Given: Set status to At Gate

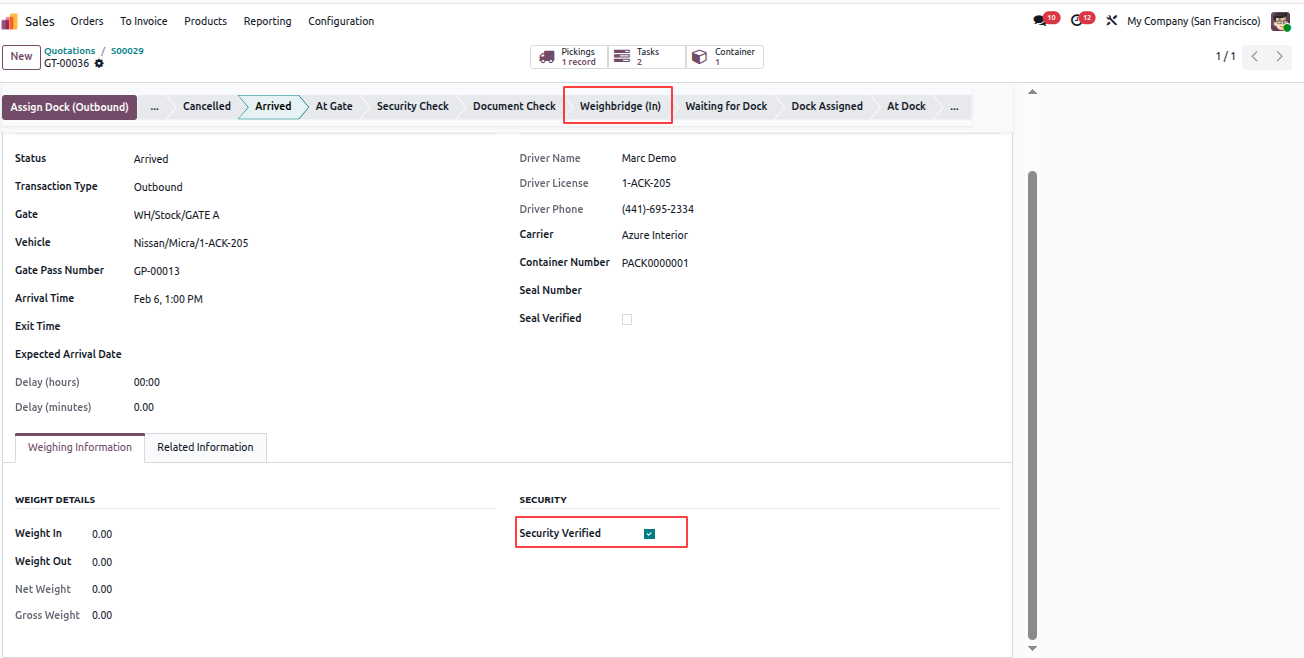Looking at the screenshot, I should point(334,106).
